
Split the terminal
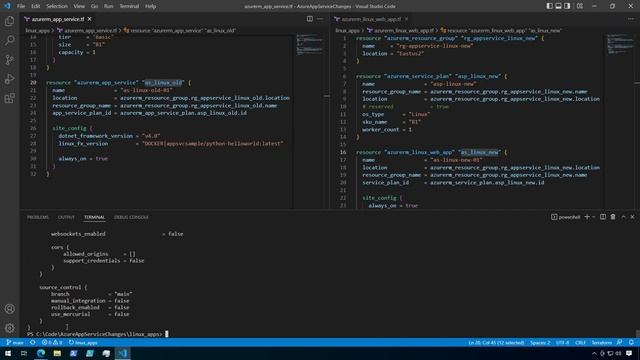click(603, 217)
